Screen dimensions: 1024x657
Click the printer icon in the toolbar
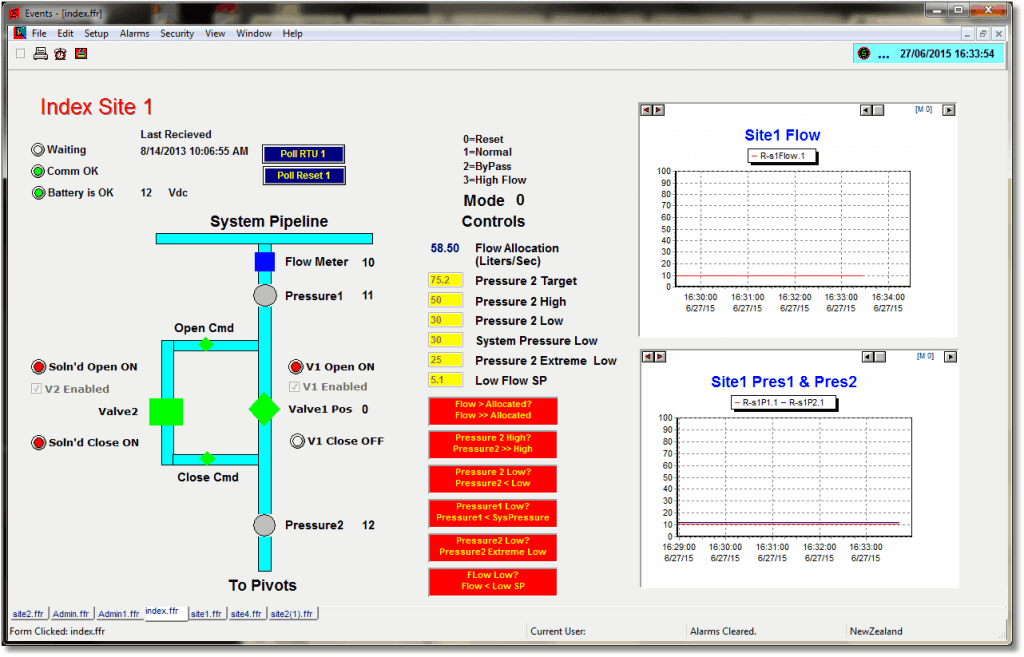pyautogui.click(x=40, y=54)
